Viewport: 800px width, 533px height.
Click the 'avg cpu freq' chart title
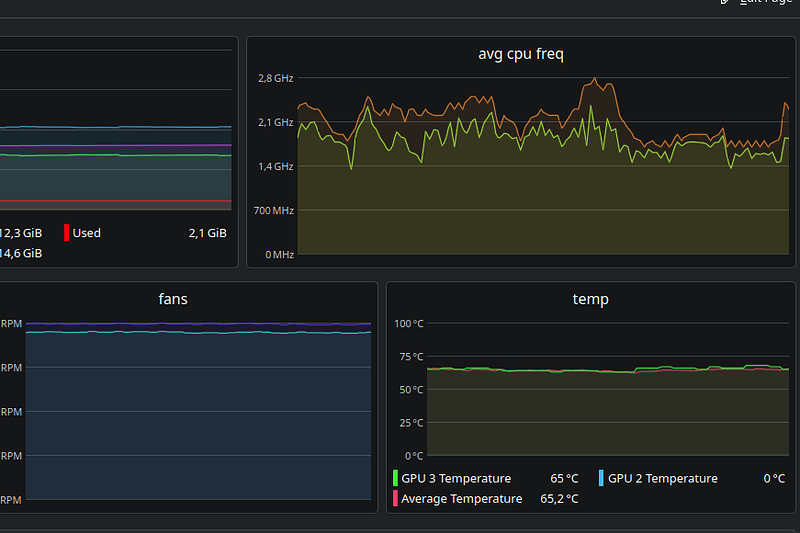click(x=520, y=54)
